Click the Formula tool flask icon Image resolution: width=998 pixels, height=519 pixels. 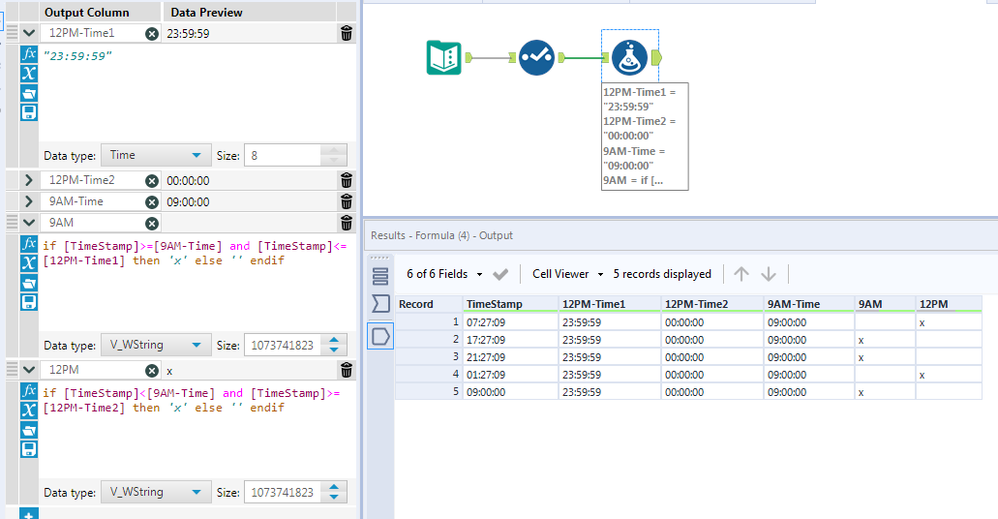628,58
